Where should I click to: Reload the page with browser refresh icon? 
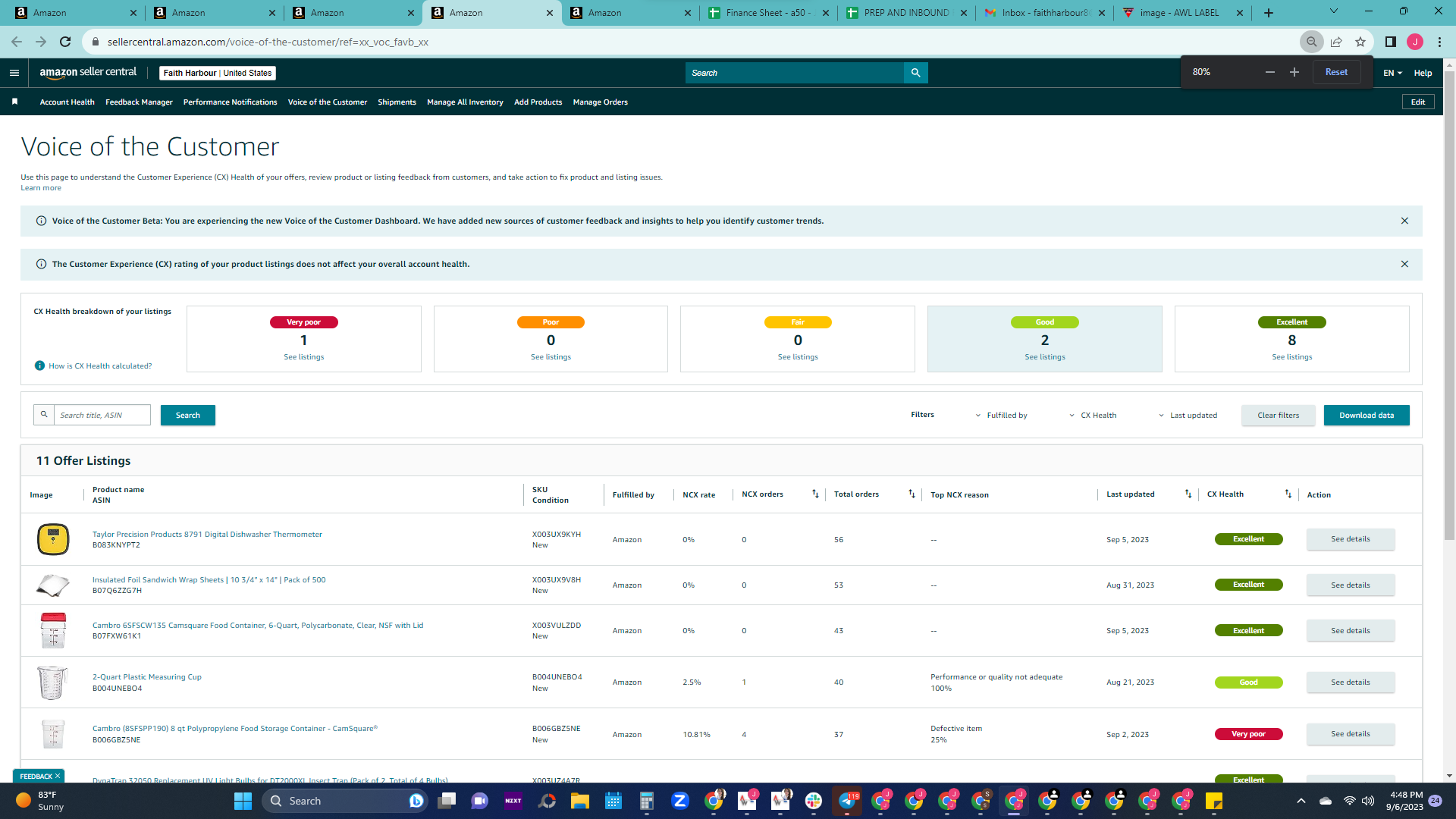pyautogui.click(x=65, y=42)
